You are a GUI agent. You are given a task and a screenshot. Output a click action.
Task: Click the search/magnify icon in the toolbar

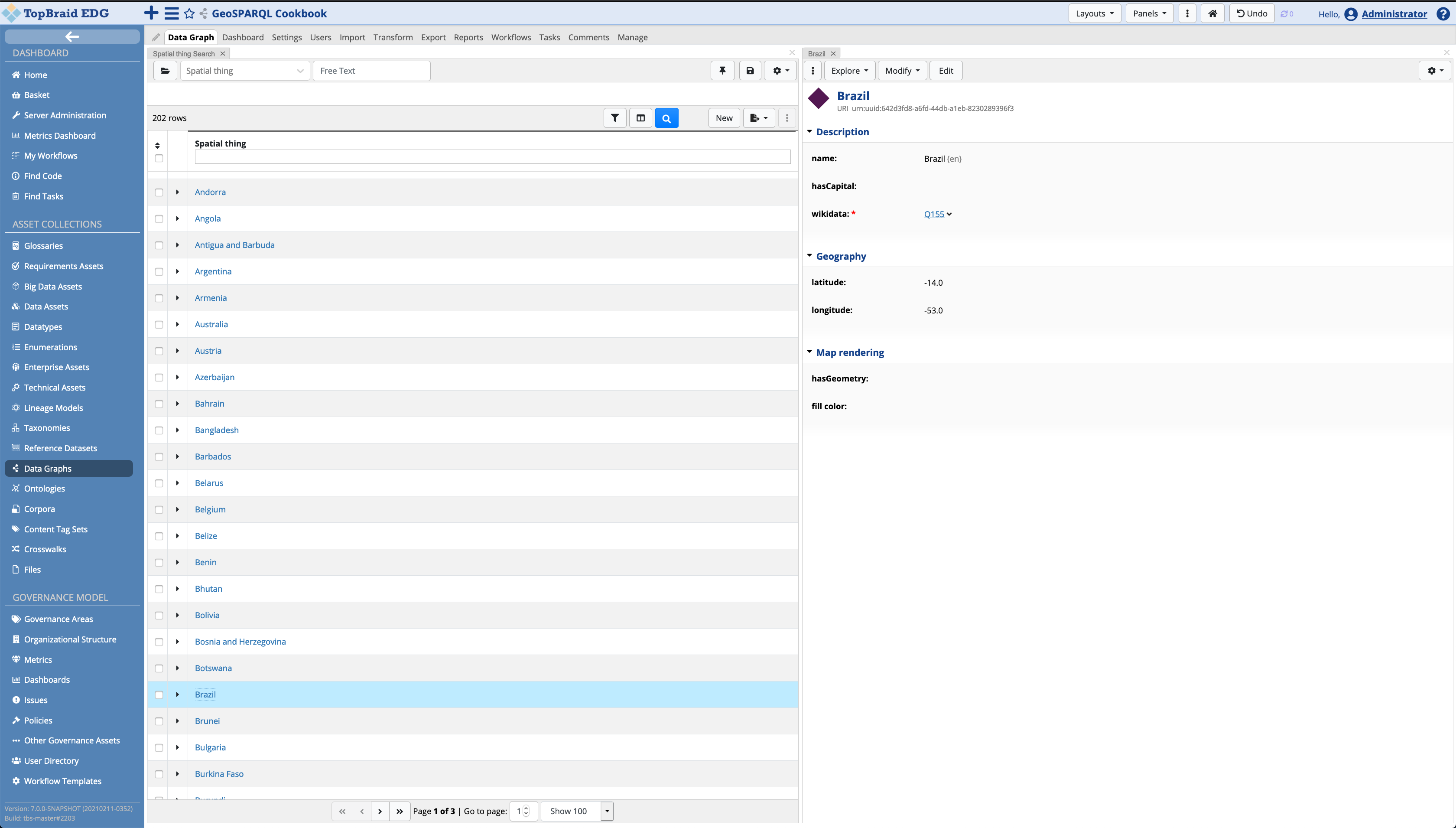[x=667, y=118]
